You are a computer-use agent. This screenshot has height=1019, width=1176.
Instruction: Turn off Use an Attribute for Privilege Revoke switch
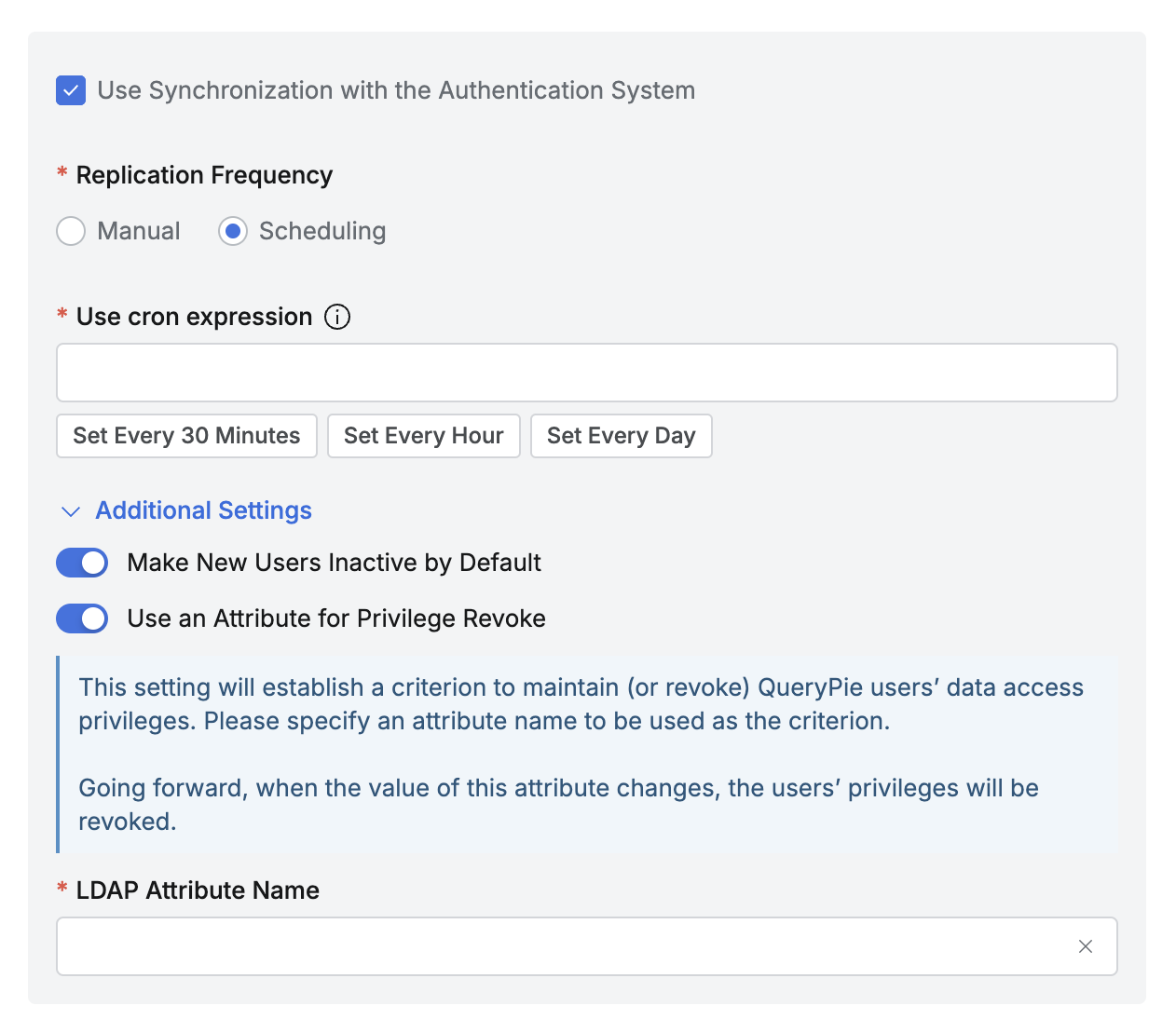pyautogui.click(x=82, y=618)
